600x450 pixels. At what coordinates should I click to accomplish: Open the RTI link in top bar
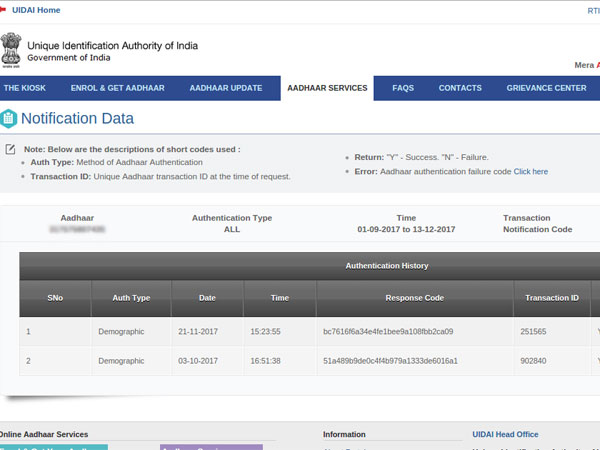tap(593, 10)
